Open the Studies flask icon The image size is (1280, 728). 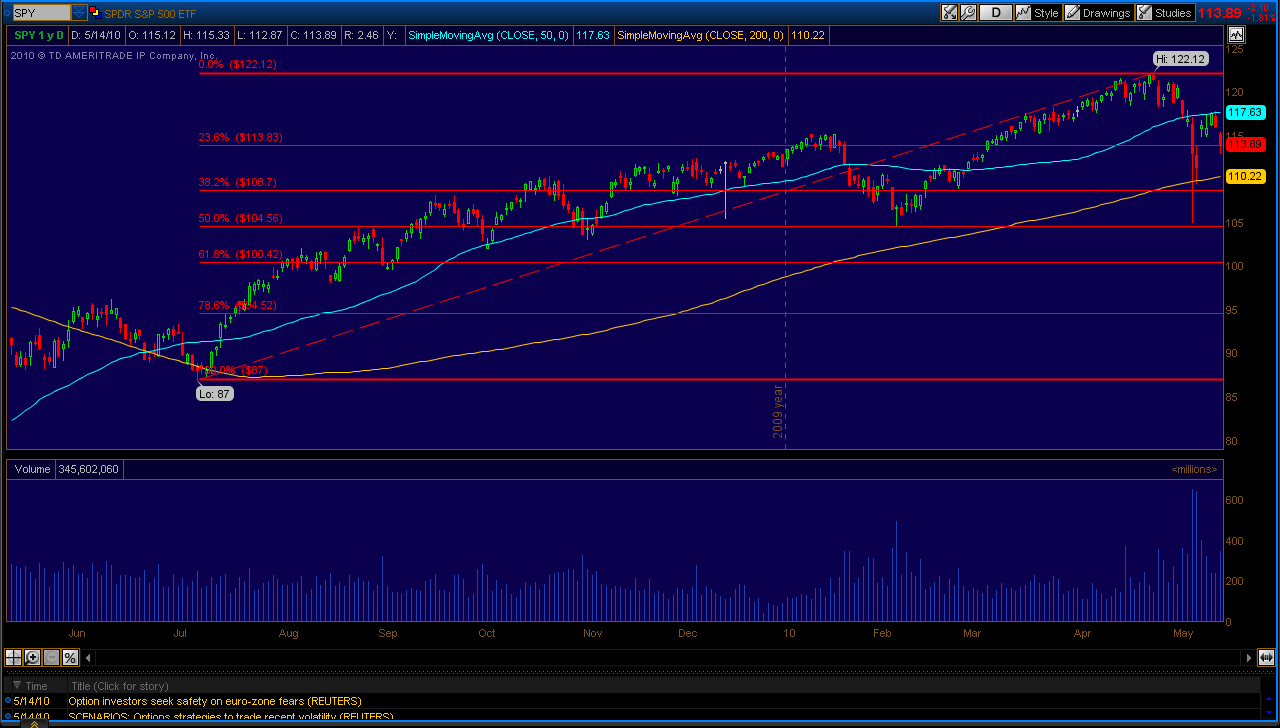(x=1145, y=13)
